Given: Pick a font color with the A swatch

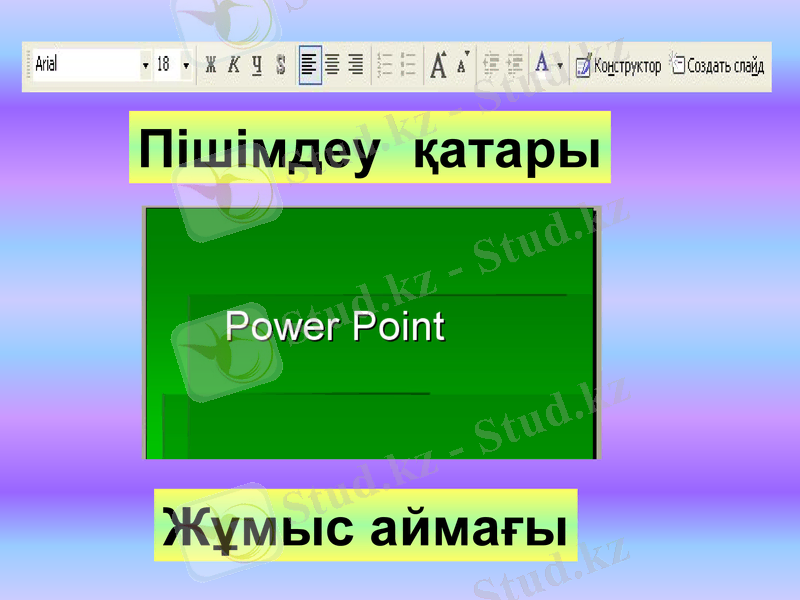Looking at the screenshot, I should pos(540,62).
